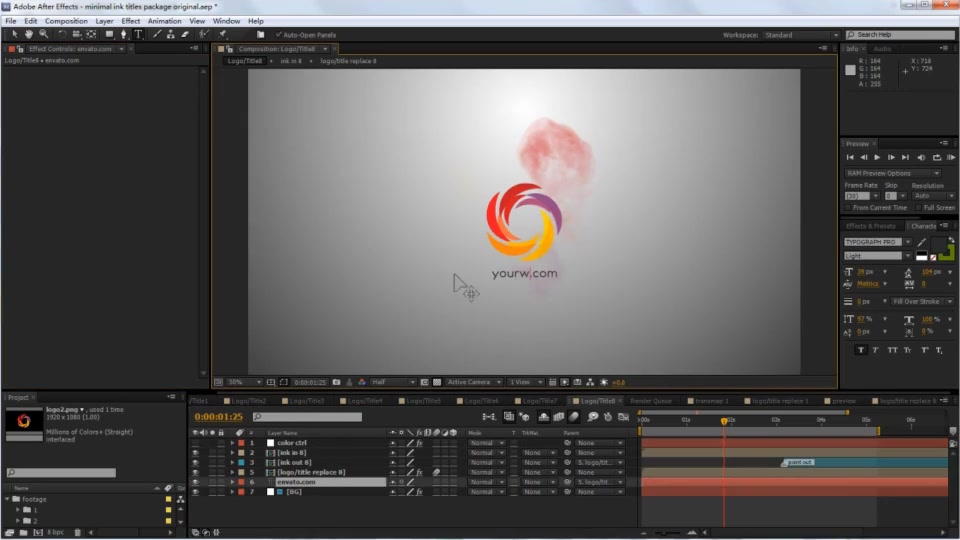Open the Composition menu
The image size is (960, 540).
(x=66, y=21)
